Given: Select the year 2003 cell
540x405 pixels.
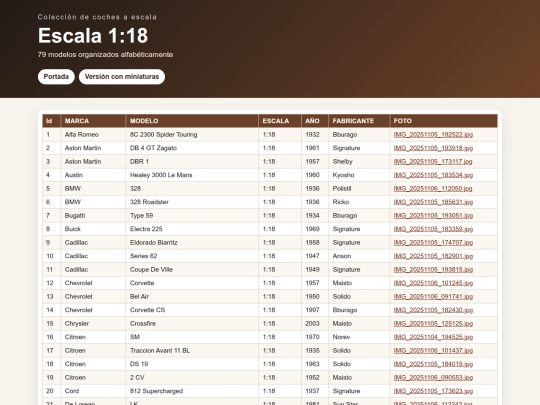Looking at the screenshot, I should 315,324.
